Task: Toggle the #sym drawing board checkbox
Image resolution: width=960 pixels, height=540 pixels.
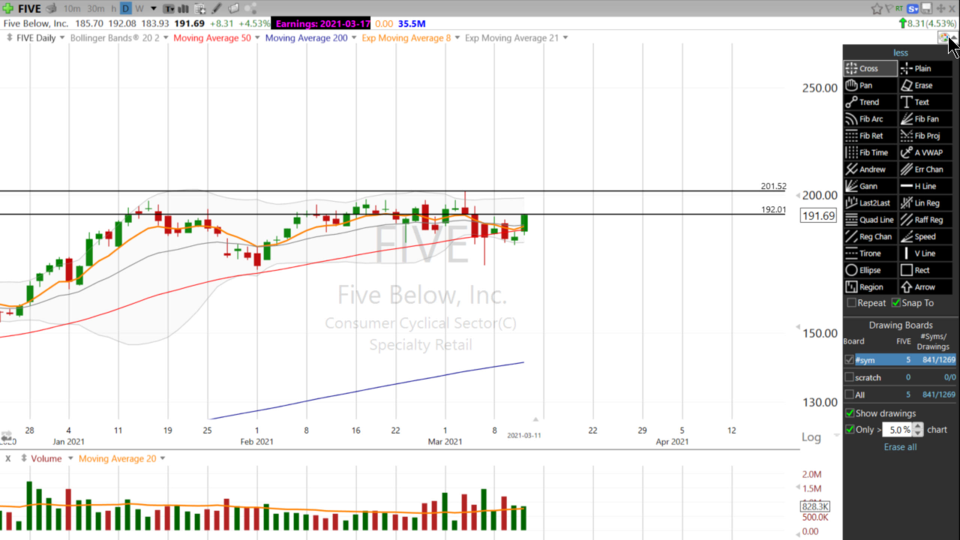Action: coord(849,360)
